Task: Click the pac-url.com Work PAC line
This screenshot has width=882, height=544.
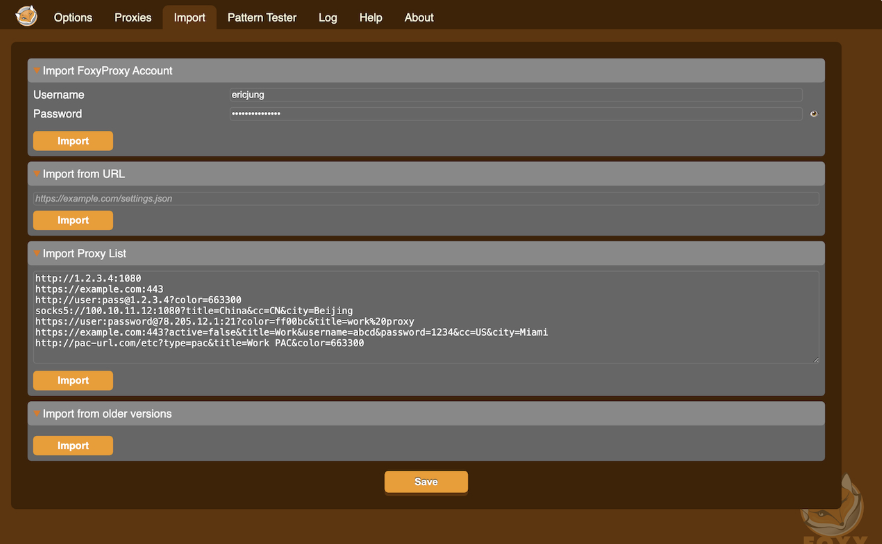Action: click(x=199, y=343)
